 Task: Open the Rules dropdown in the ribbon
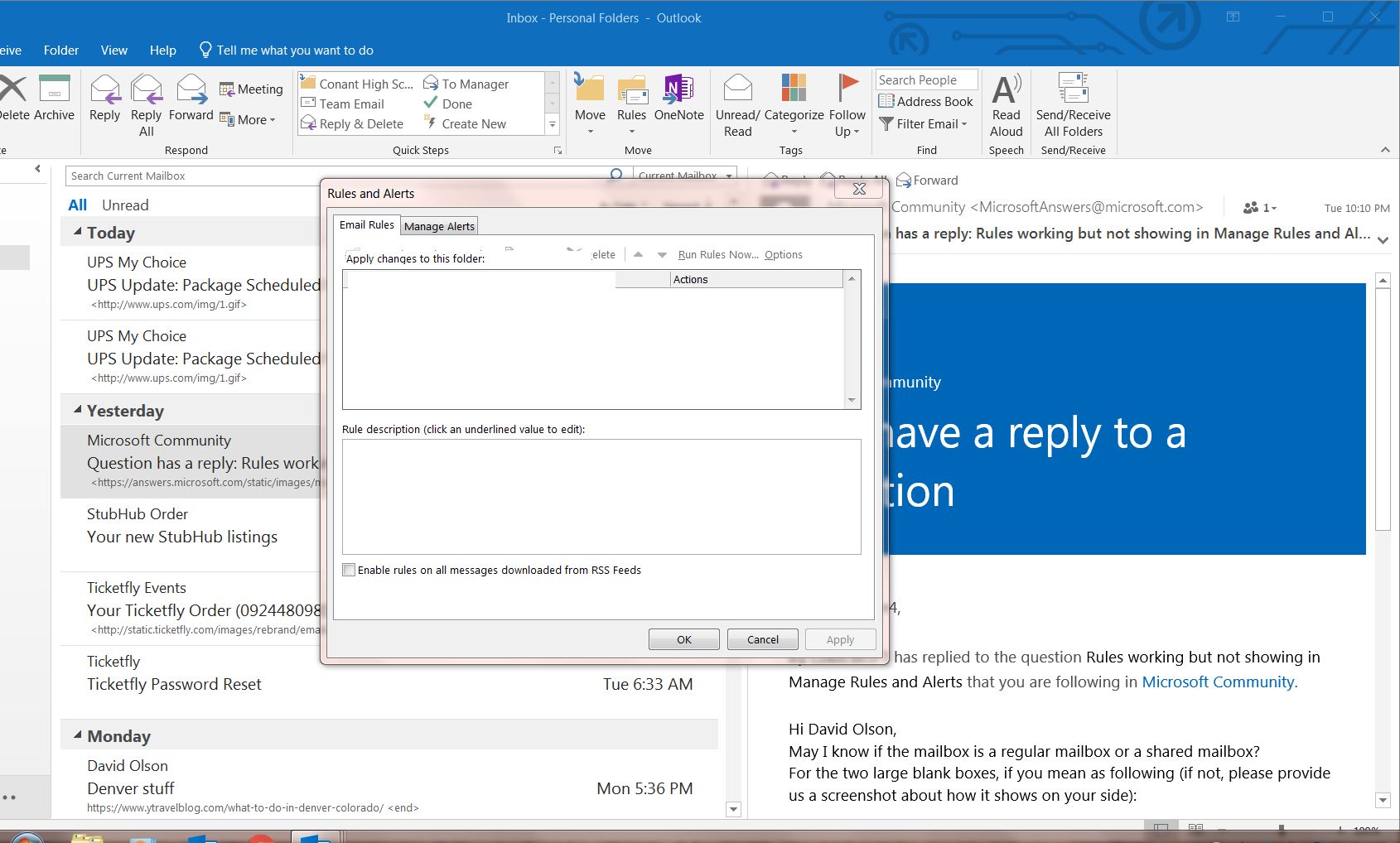click(x=631, y=105)
